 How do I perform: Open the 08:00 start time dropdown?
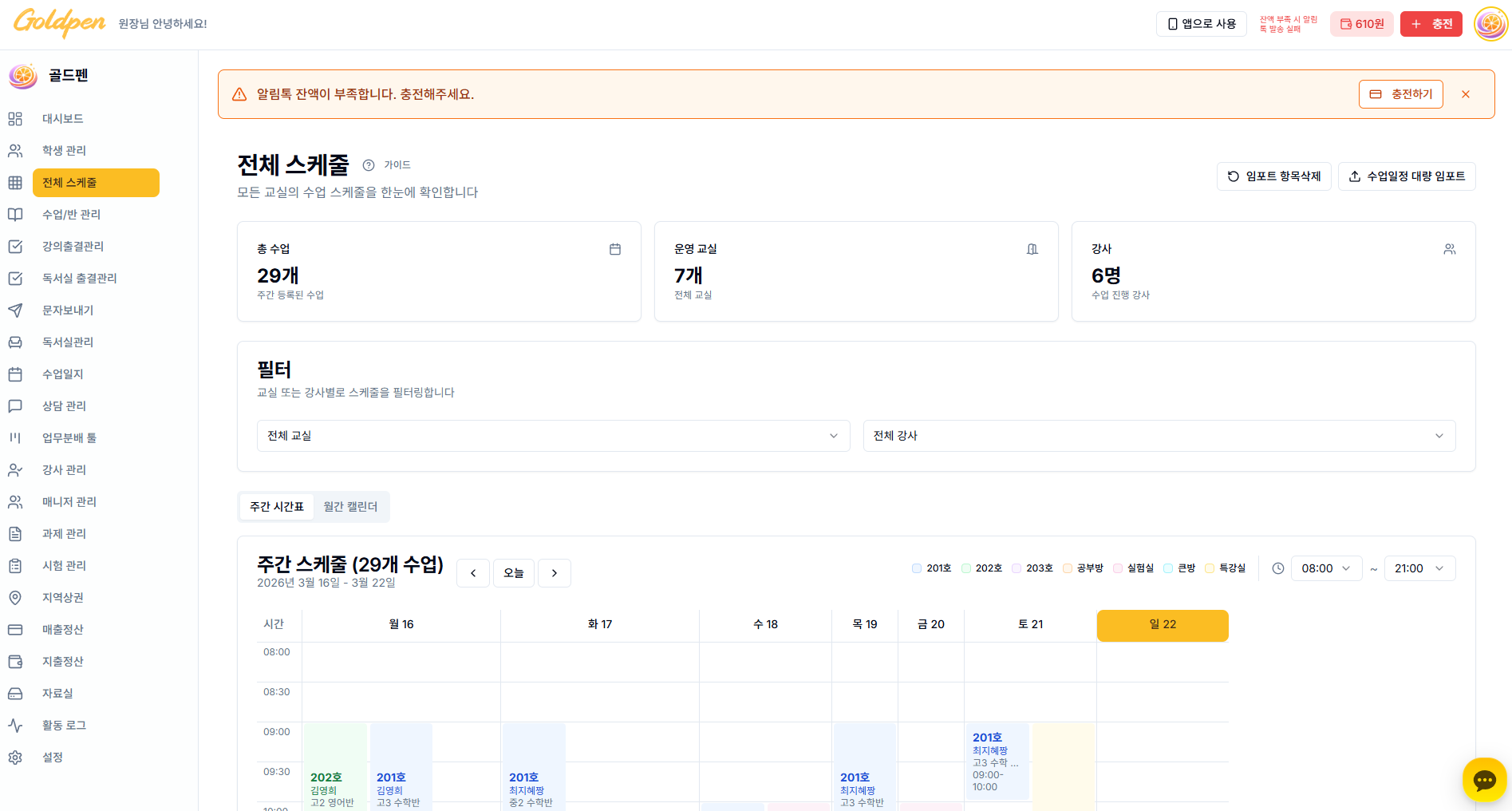(x=1326, y=568)
